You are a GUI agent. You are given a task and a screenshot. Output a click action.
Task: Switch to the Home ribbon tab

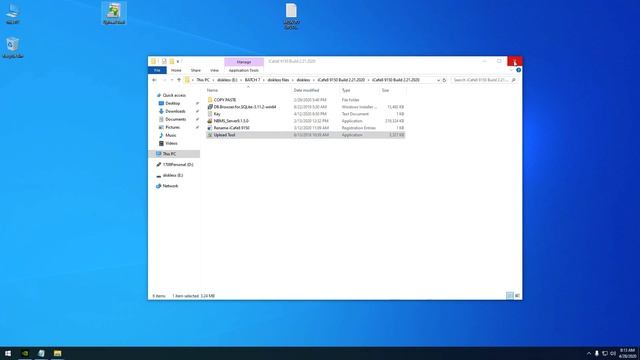coord(176,71)
